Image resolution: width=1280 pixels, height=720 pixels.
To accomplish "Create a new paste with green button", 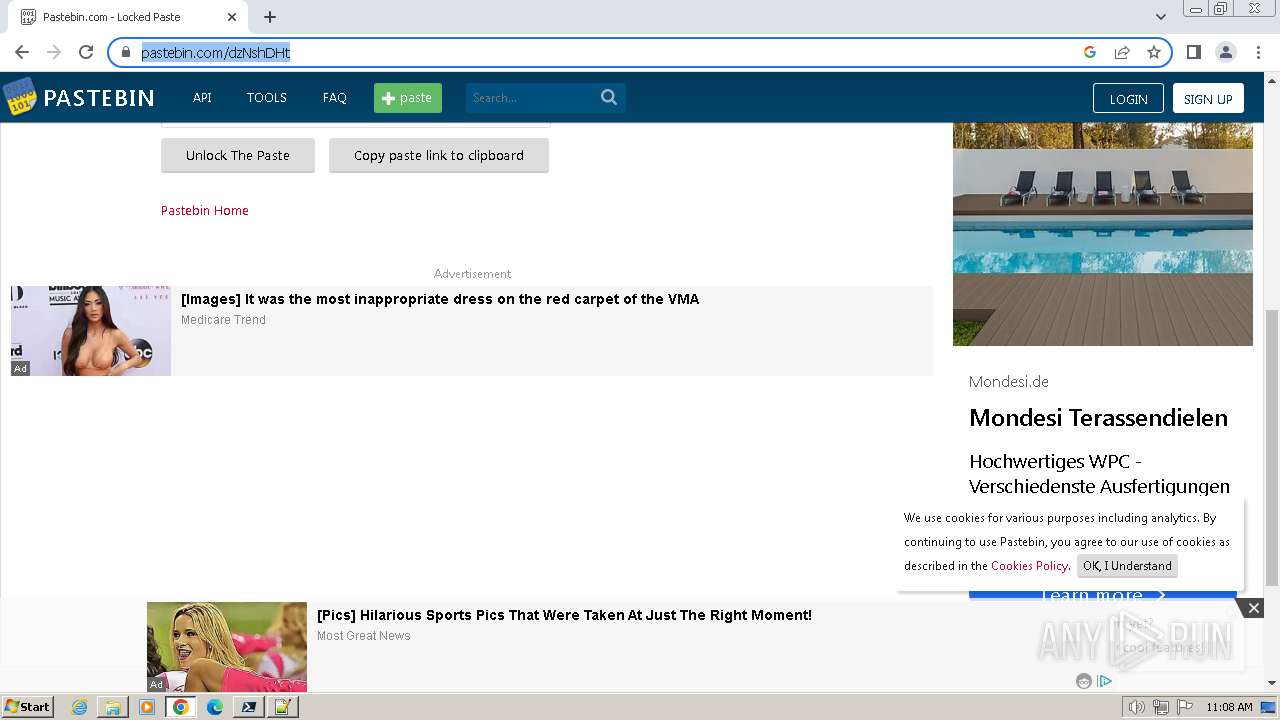I will 408,97.
